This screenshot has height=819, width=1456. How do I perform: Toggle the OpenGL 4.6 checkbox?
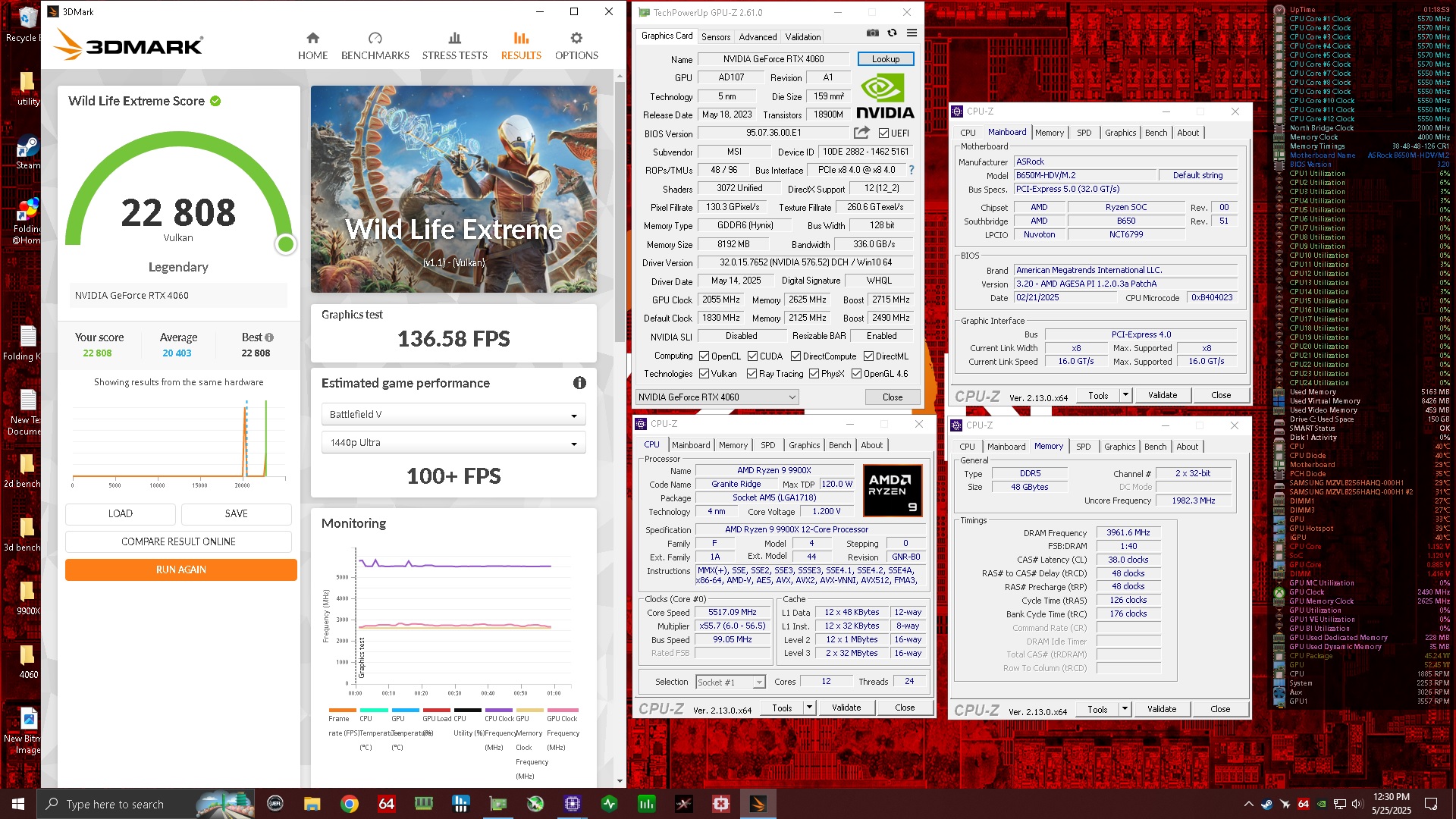856,374
